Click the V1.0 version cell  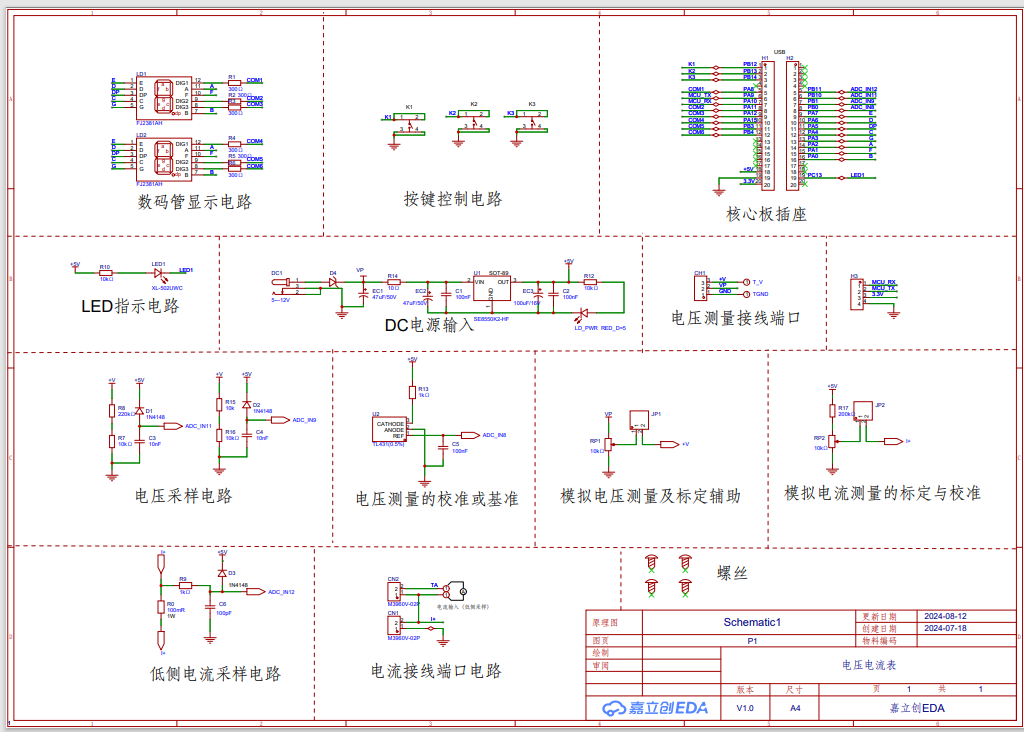745,708
